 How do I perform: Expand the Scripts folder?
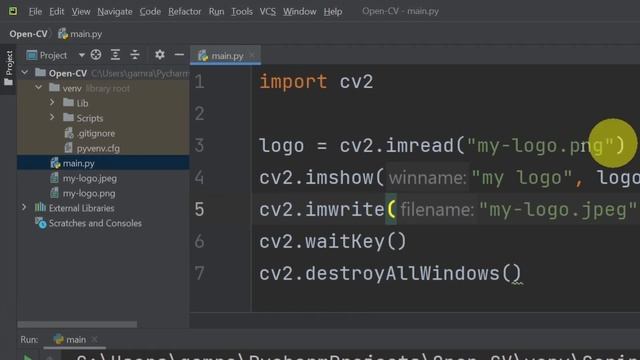click(x=52, y=118)
